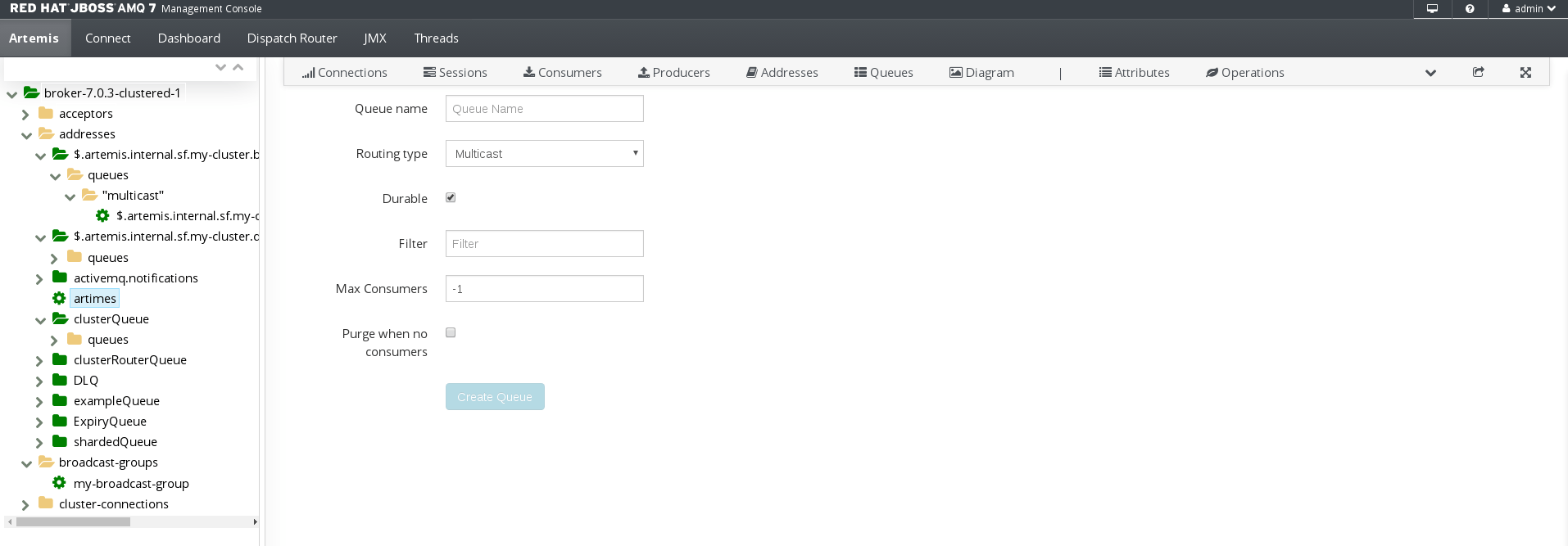This screenshot has height=546, width=1568.
Task: Enable Purge when no consumers checkbox
Action: pyautogui.click(x=451, y=332)
